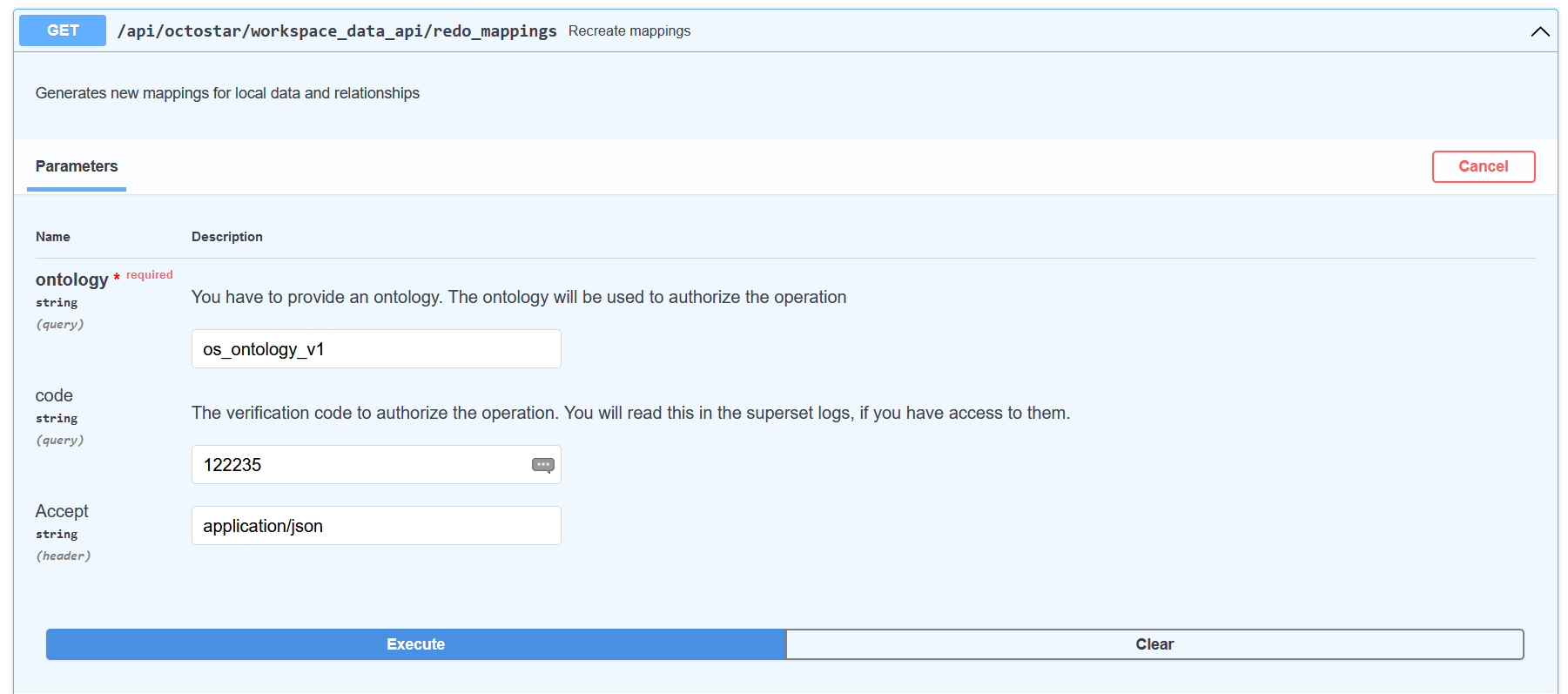
Task: Reset the response using the Clear button
Action: click(x=1154, y=644)
